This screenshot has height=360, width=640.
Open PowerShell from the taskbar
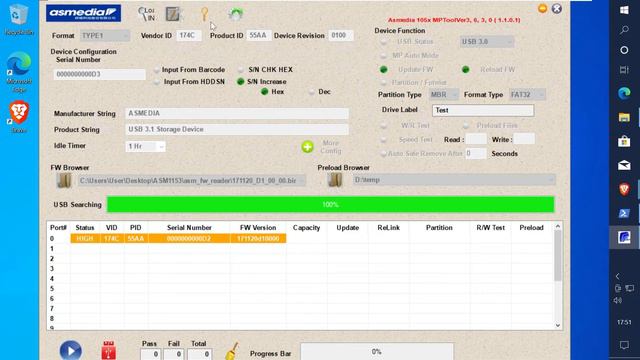(x=624, y=213)
